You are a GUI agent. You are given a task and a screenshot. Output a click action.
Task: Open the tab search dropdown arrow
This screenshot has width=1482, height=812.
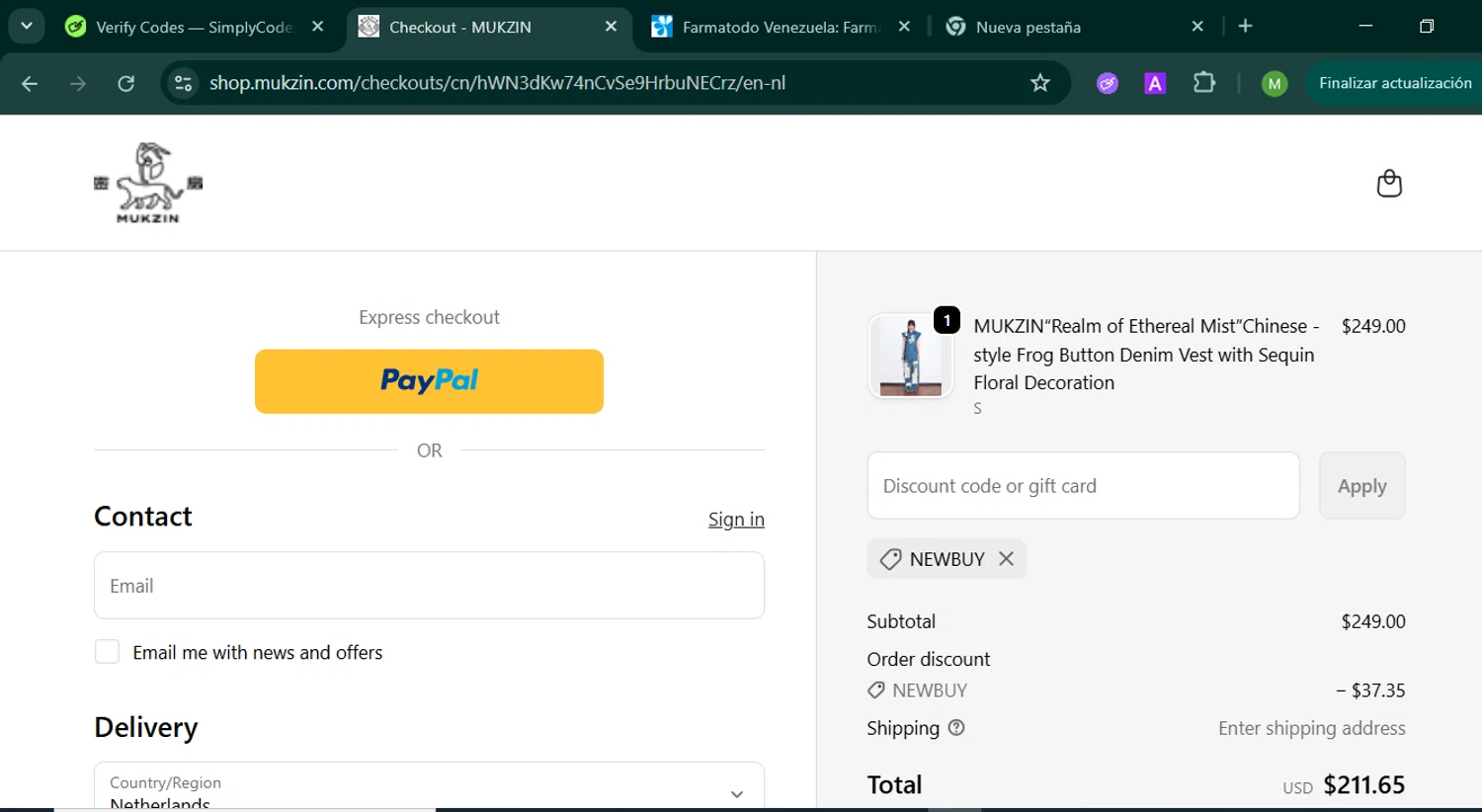[x=27, y=27]
